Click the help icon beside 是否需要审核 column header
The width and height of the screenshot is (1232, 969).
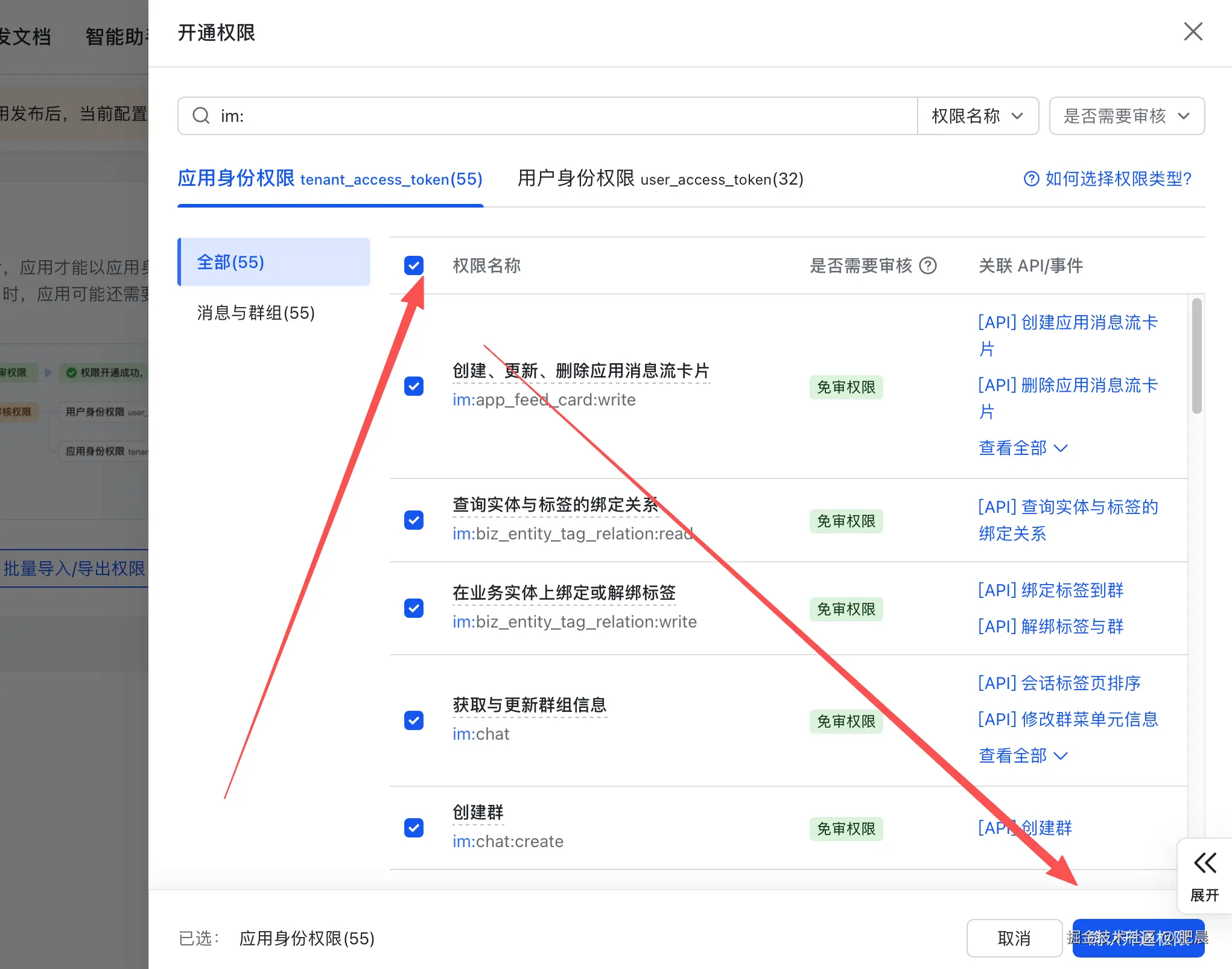(x=929, y=265)
